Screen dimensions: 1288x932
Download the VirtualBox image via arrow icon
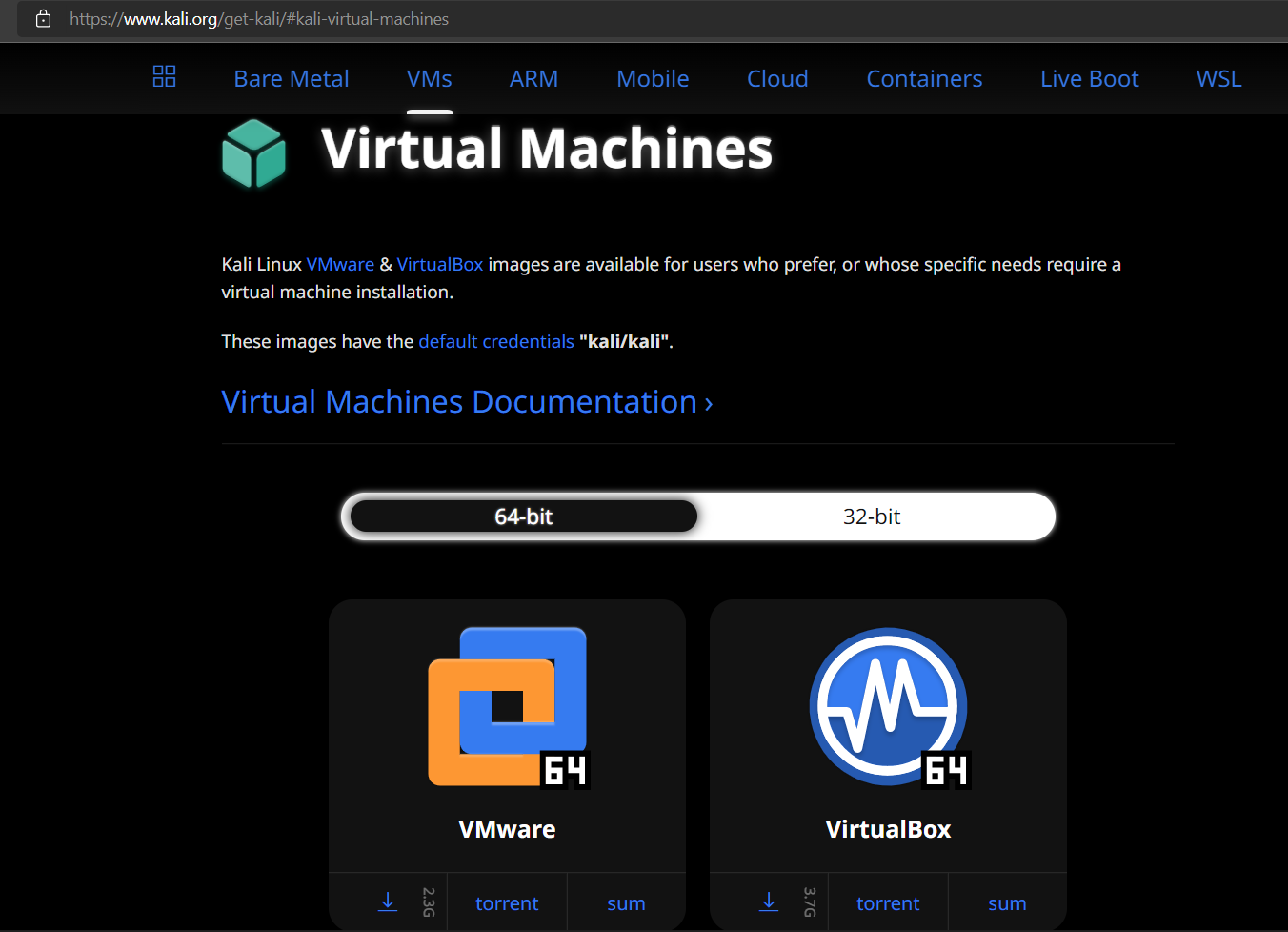pos(769,902)
